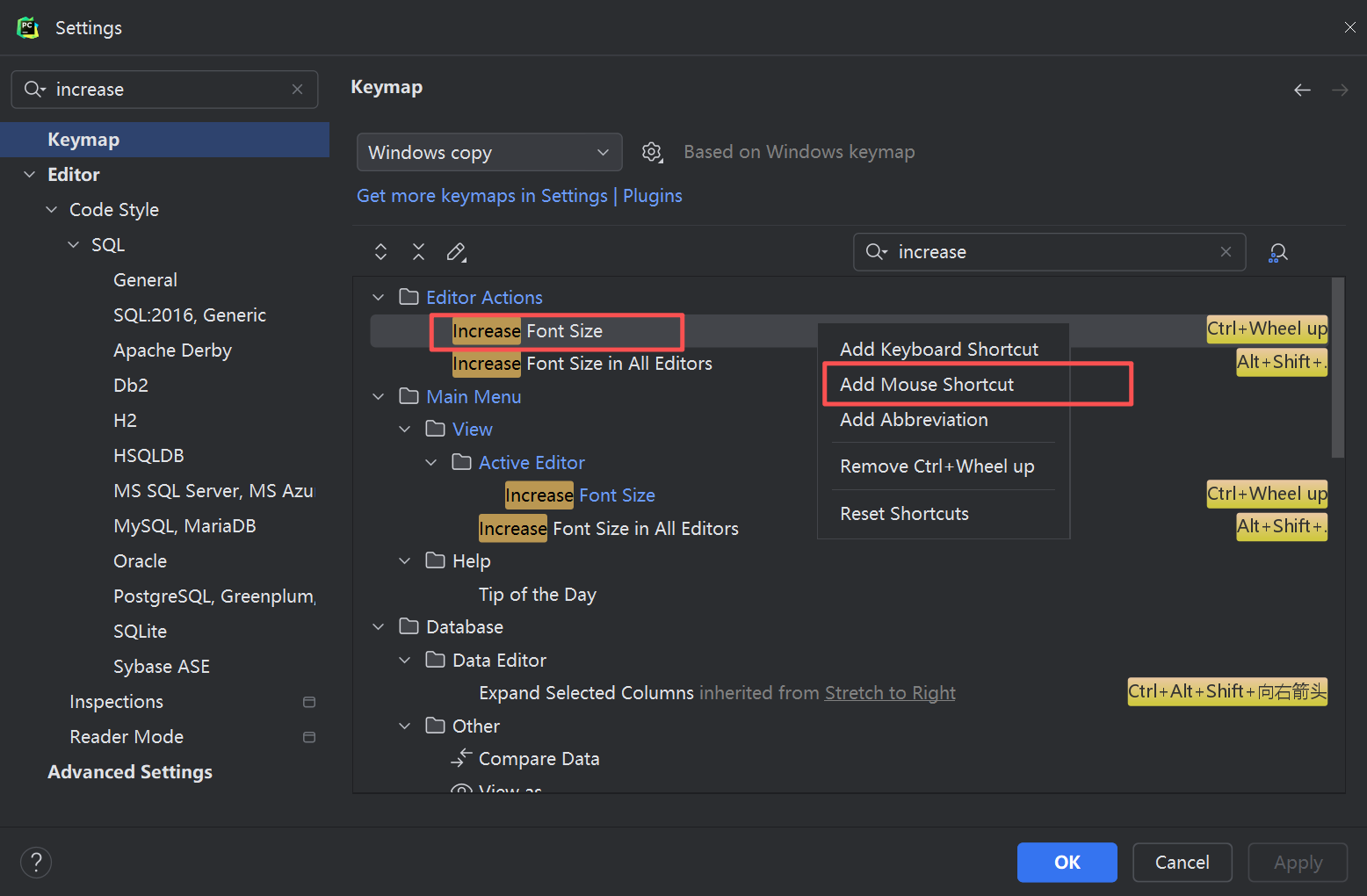This screenshot has height=896, width=1367.
Task: Click the Main Menu folder icon
Action: (409, 396)
